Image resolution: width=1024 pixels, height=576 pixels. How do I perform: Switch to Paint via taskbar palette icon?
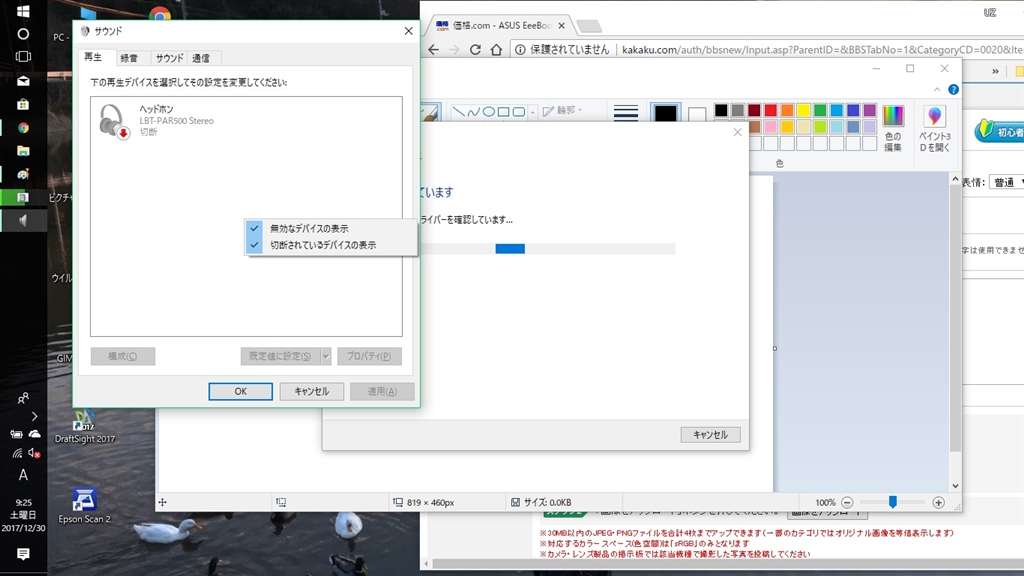[x=23, y=174]
